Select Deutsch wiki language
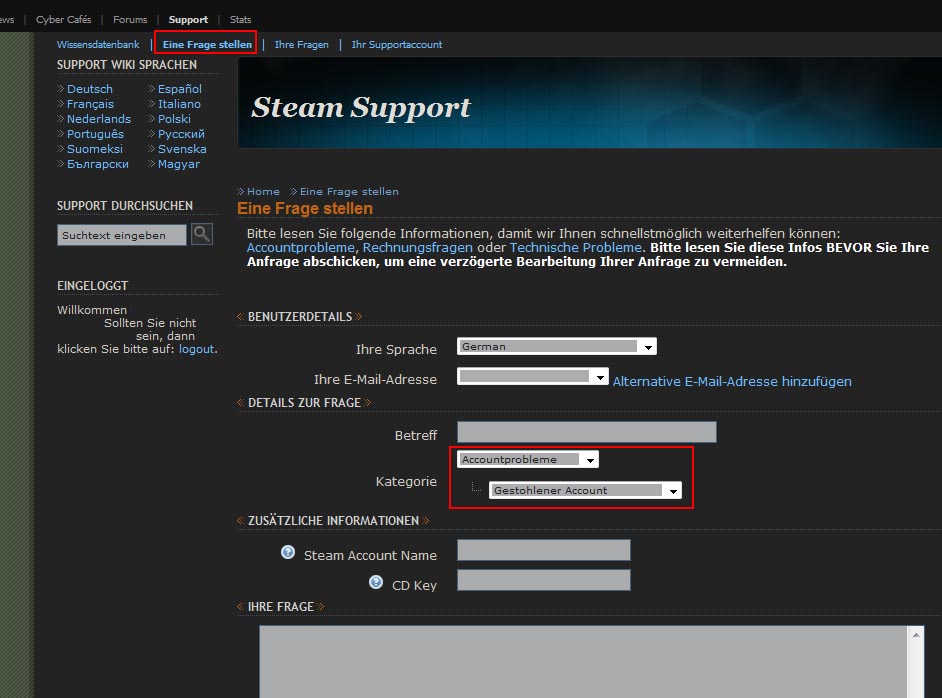This screenshot has width=942, height=698. pyautogui.click(x=90, y=89)
